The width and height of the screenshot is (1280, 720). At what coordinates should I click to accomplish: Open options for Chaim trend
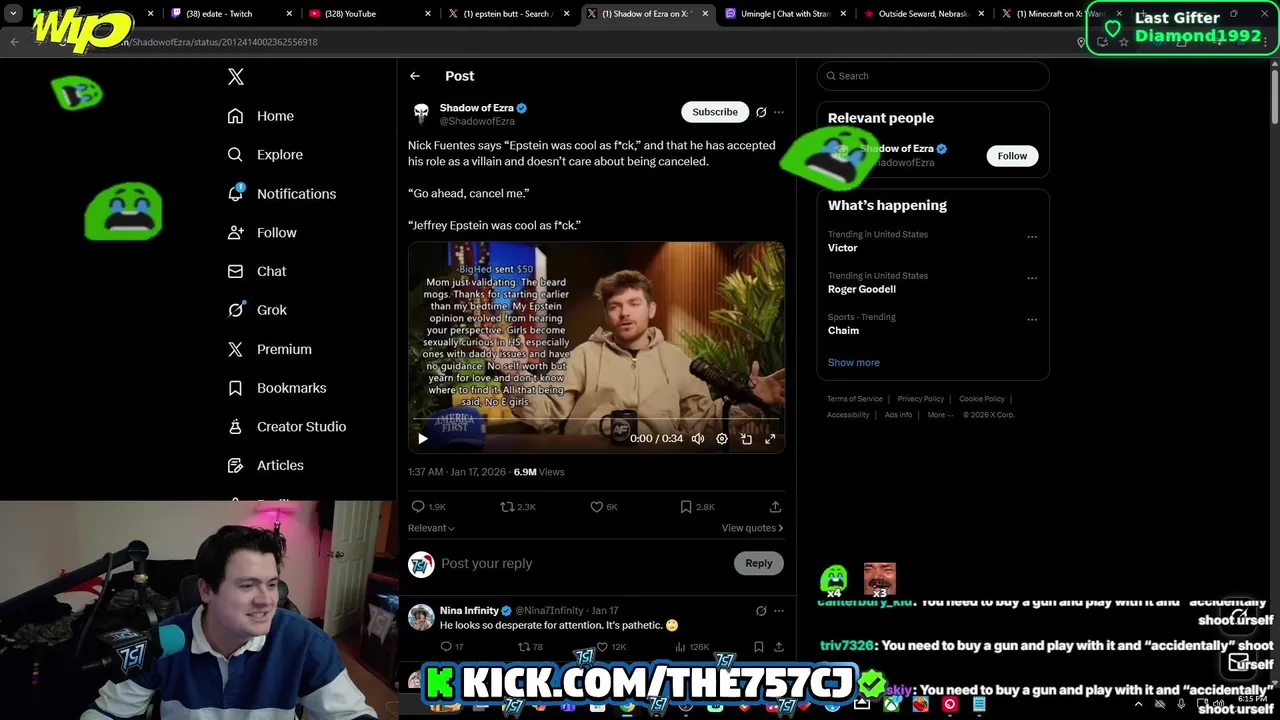point(1032,320)
